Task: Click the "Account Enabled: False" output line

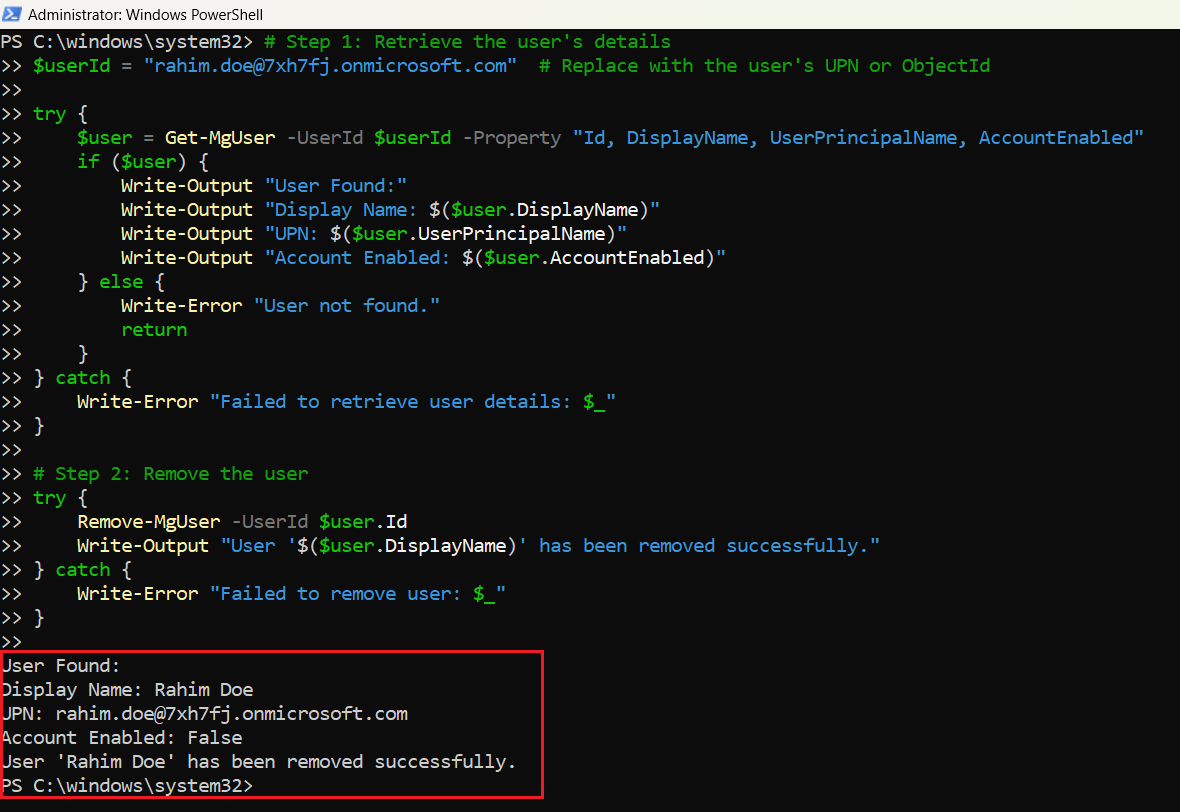Action: [x=121, y=737]
